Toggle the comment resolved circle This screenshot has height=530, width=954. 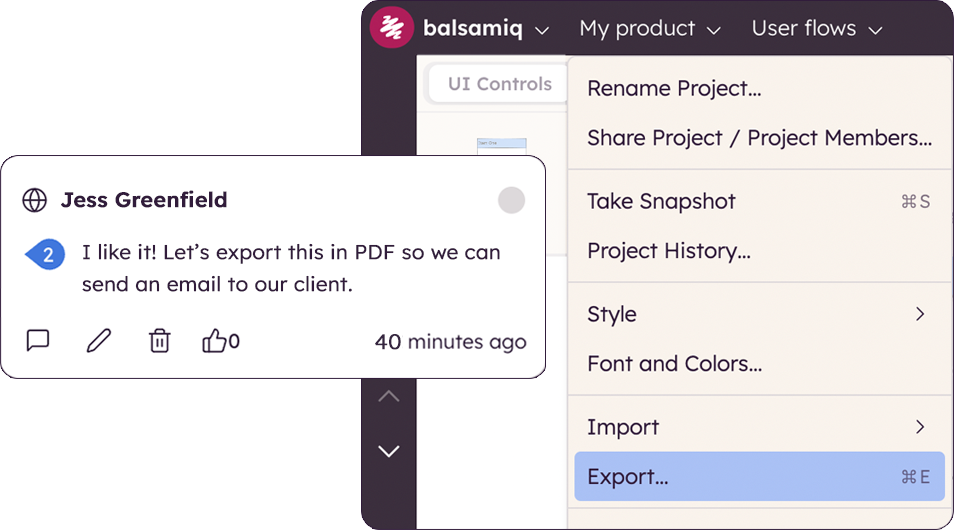(x=511, y=200)
